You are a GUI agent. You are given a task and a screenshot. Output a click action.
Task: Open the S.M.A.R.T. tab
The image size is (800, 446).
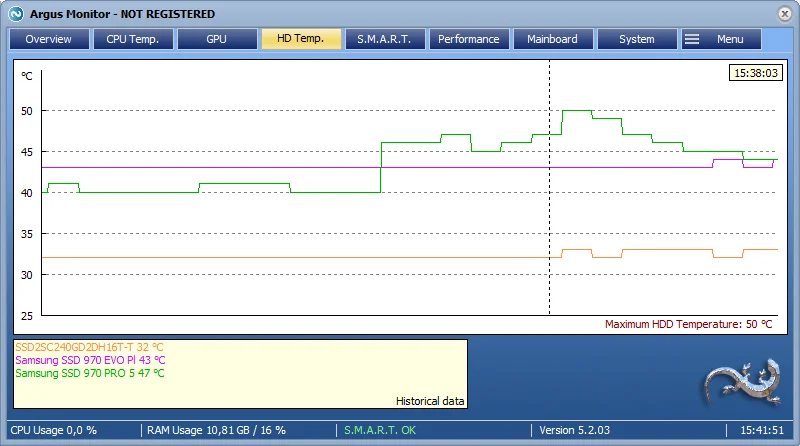[385, 39]
